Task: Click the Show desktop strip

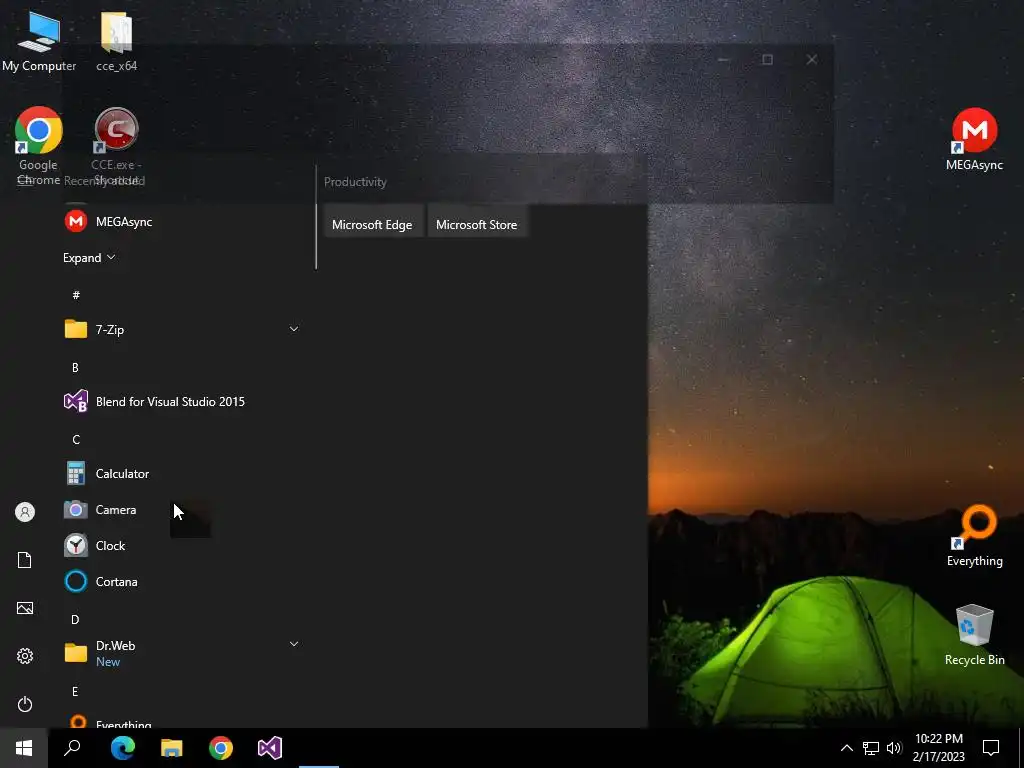Action: [1021, 748]
